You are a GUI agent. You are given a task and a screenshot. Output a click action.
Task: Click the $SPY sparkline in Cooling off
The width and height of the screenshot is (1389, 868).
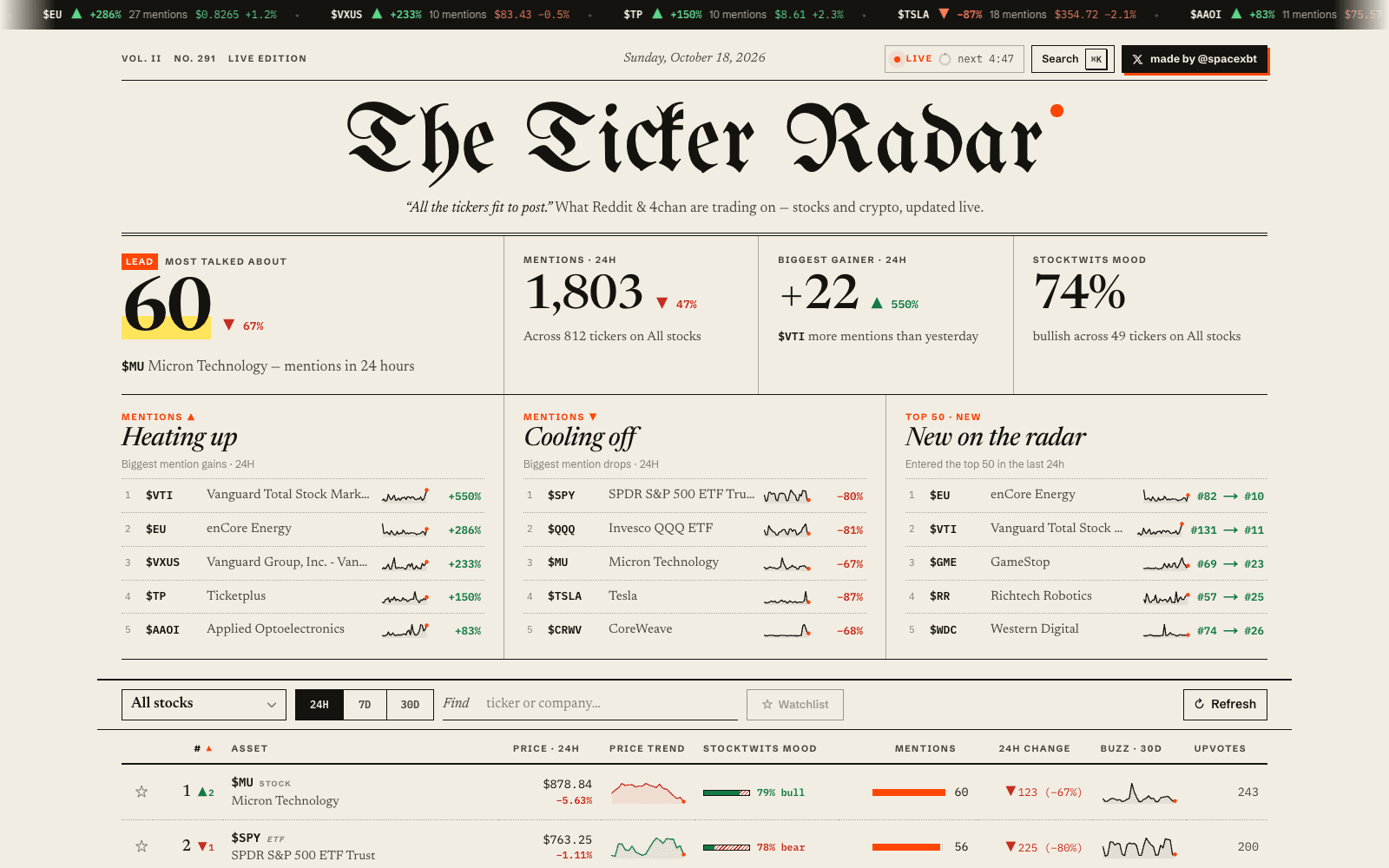pos(787,496)
